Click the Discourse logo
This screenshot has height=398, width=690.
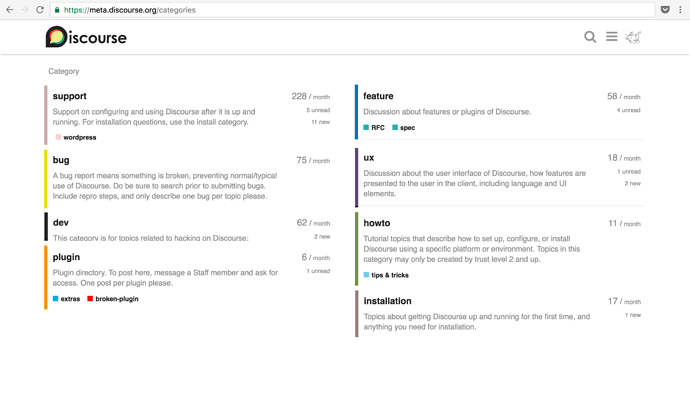coord(86,37)
